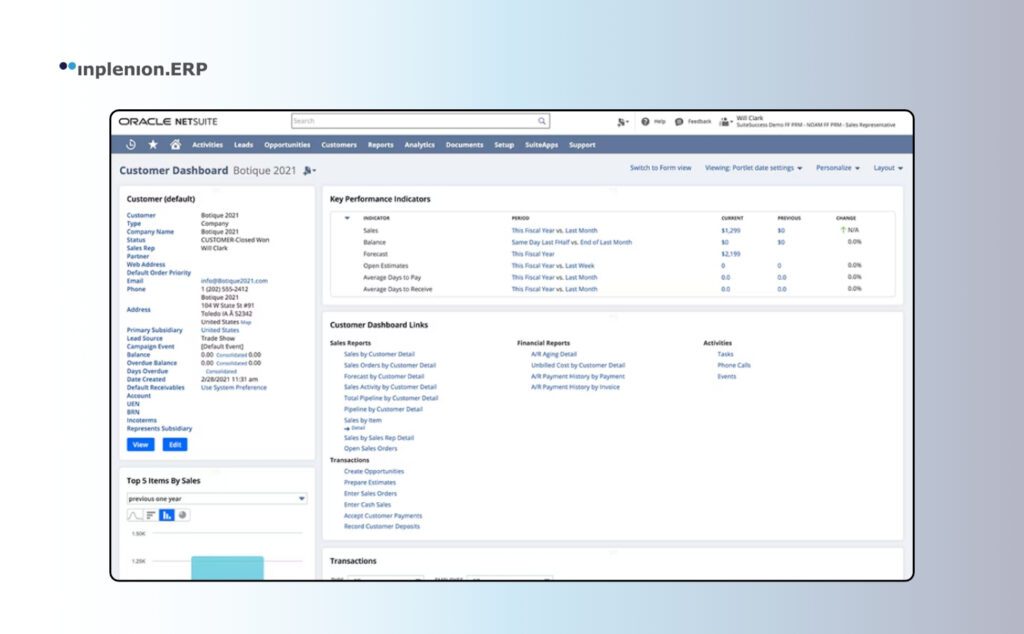Open Sales Orders by Customer Detail
1024x634 pixels.
[x=389, y=365]
